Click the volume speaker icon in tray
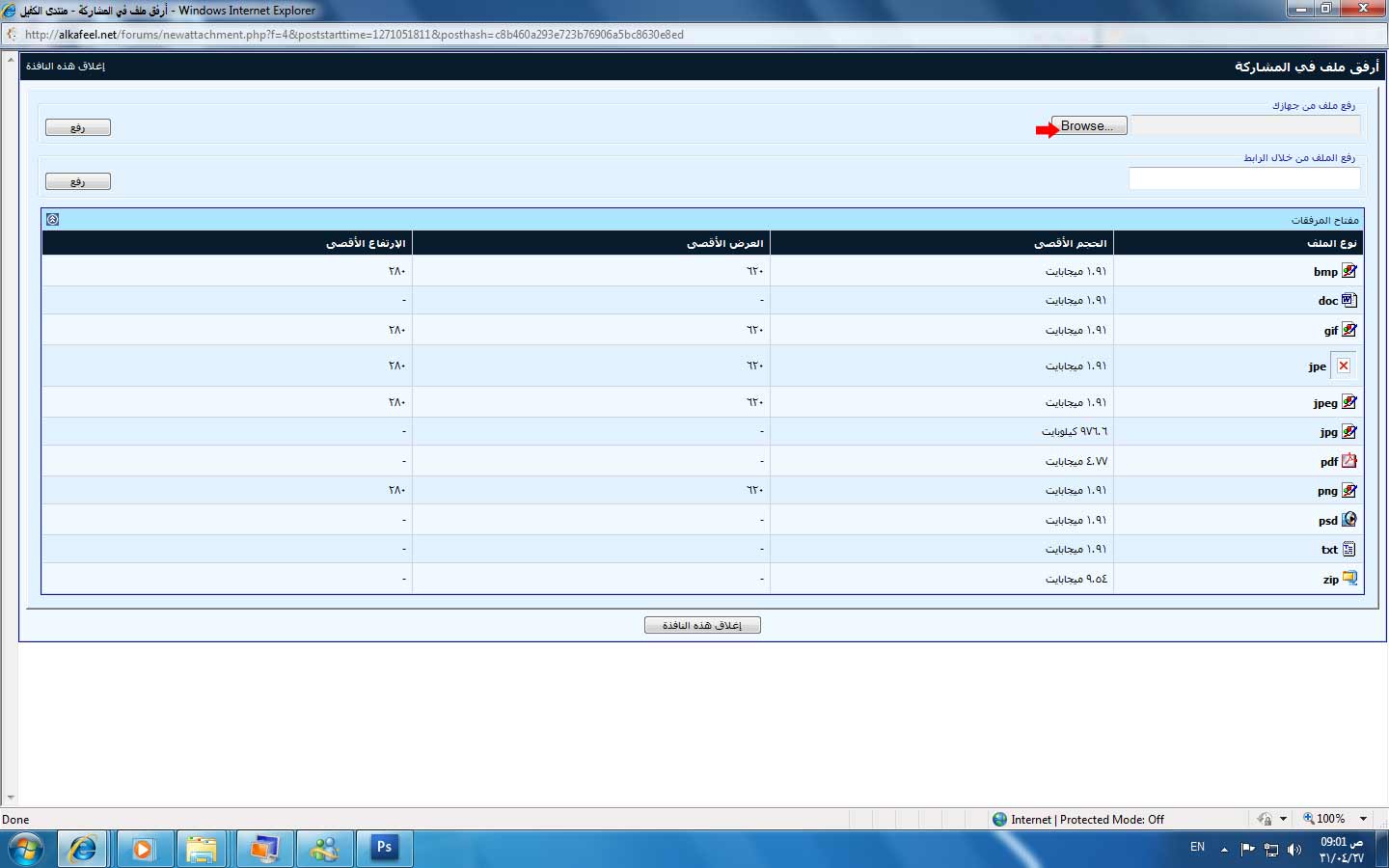Image resolution: width=1389 pixels, height=868 pixels. click(1294, 850)
